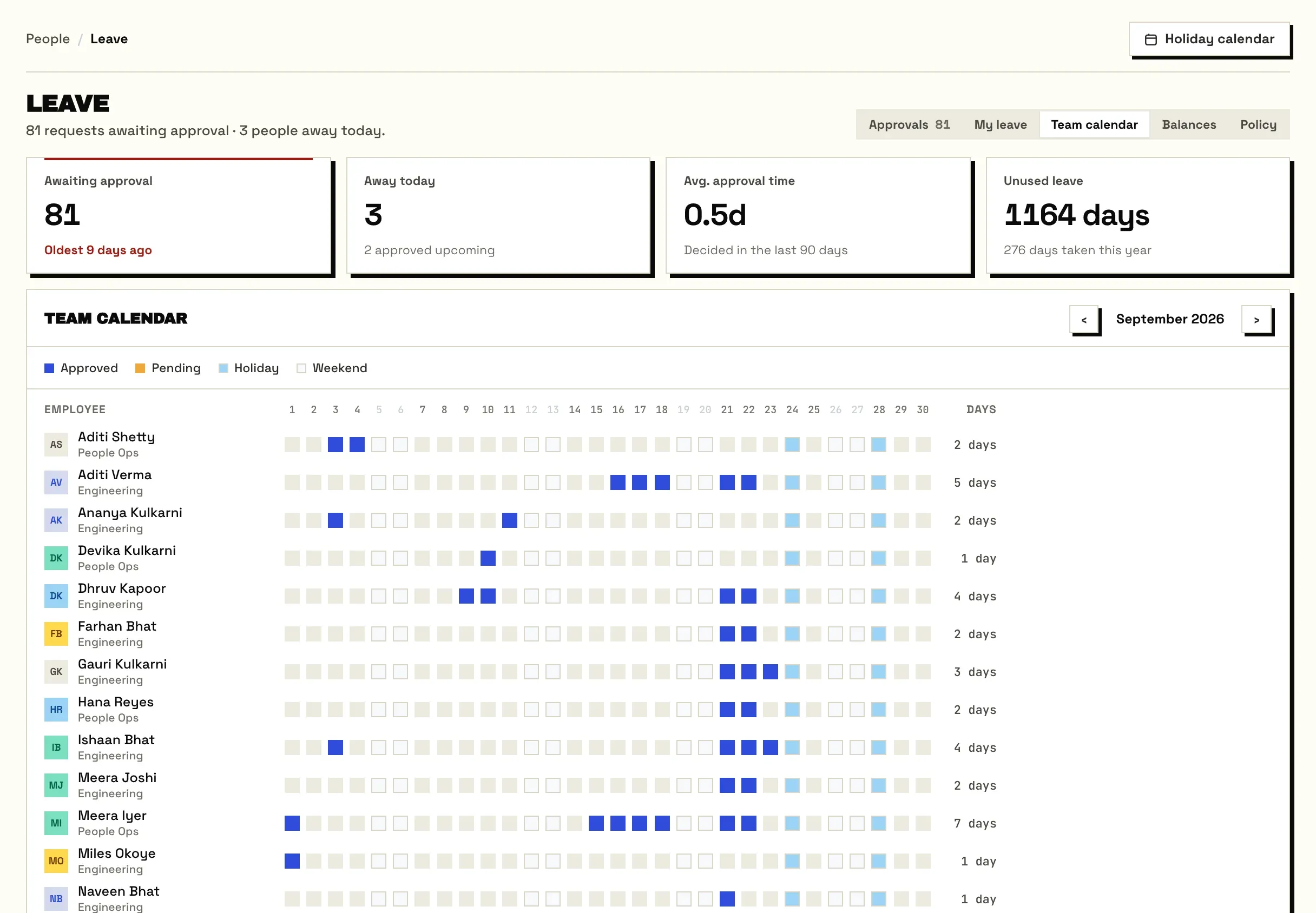Open the Unused leave card
The width and height of the screenshot is (1316, 913).
1137,216
